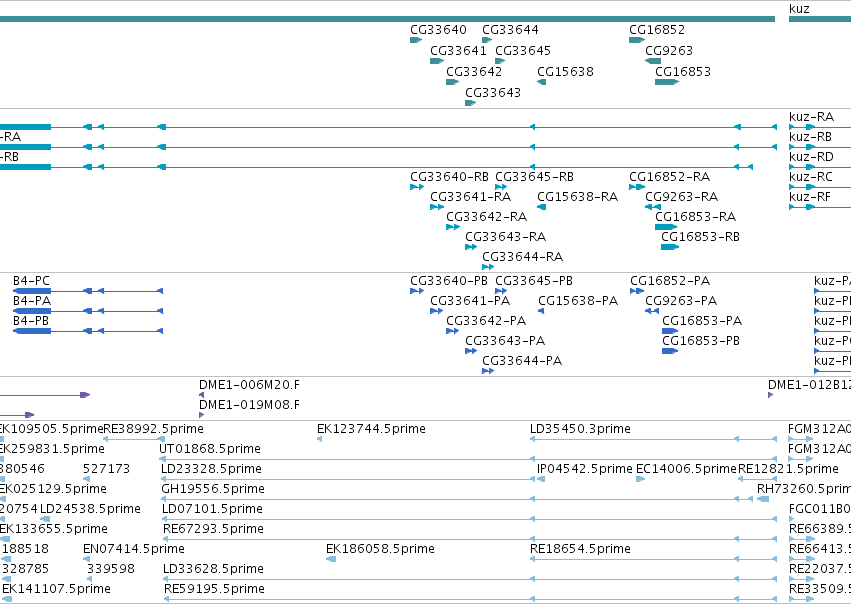Viewport: 851px width, 604px height.
Task: Select transcript kuz-RD
Action: click(811, 157)
